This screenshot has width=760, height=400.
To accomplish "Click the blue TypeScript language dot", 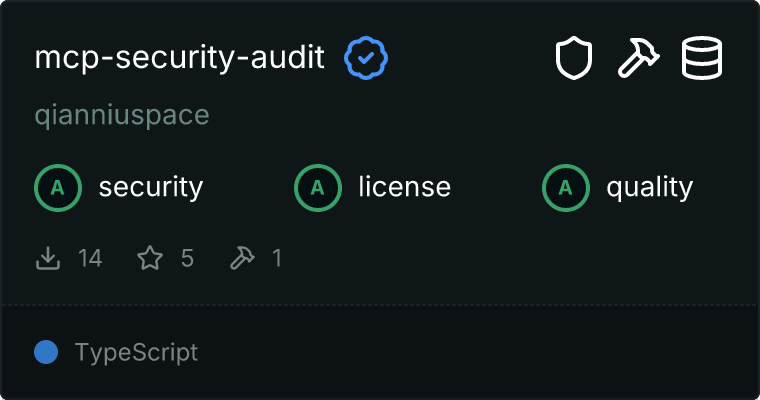I will click(46, 352).
